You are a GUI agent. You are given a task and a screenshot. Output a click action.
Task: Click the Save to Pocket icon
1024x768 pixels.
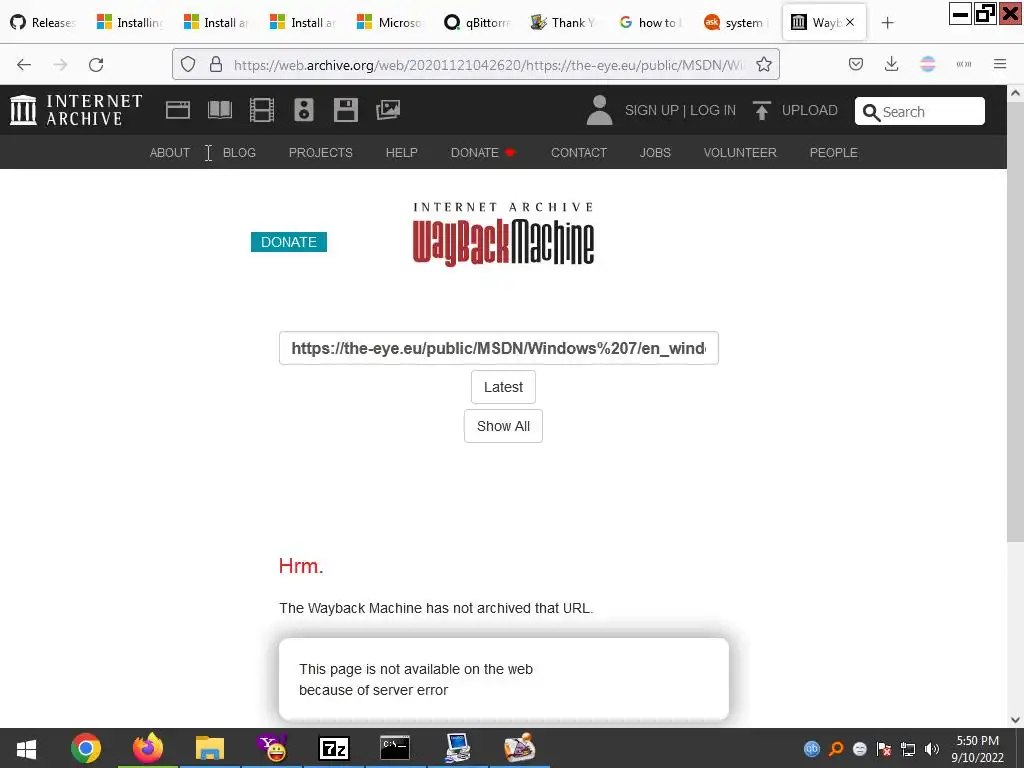click(856, 64)
